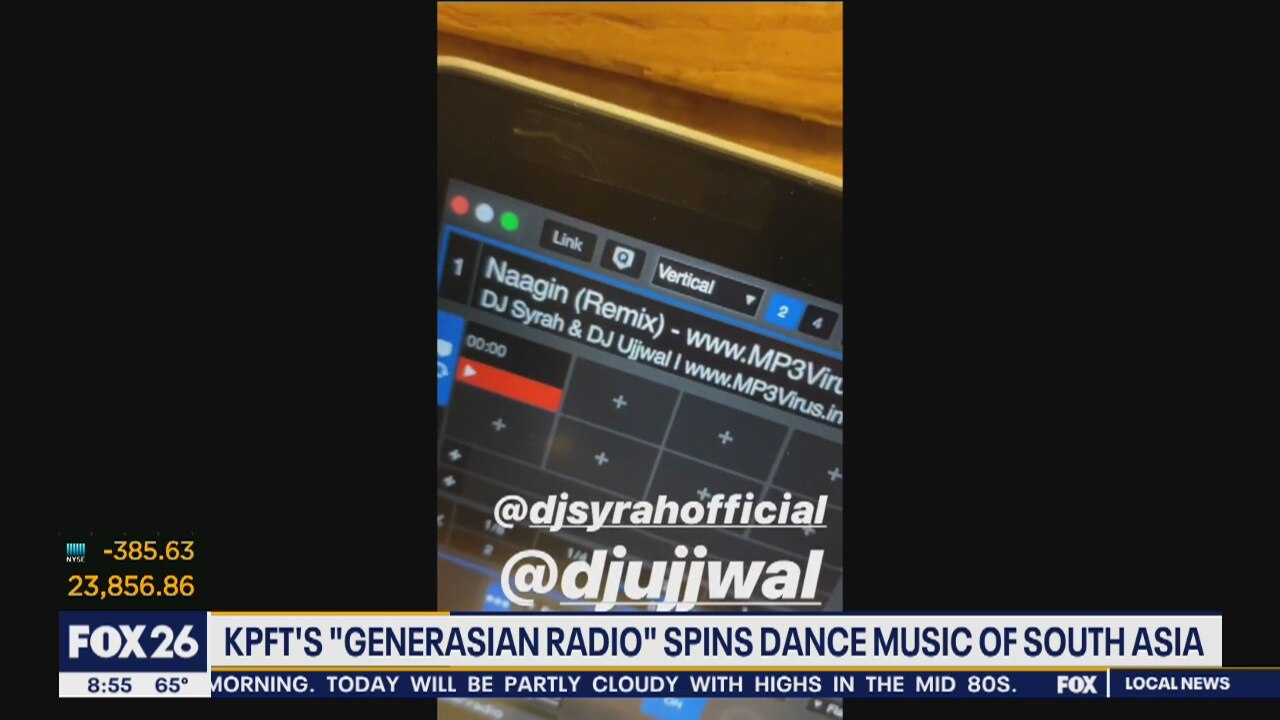1280x720 pixels.
Task: Add cue in empty slot beneath the red cue
Action: click(498, 425)
